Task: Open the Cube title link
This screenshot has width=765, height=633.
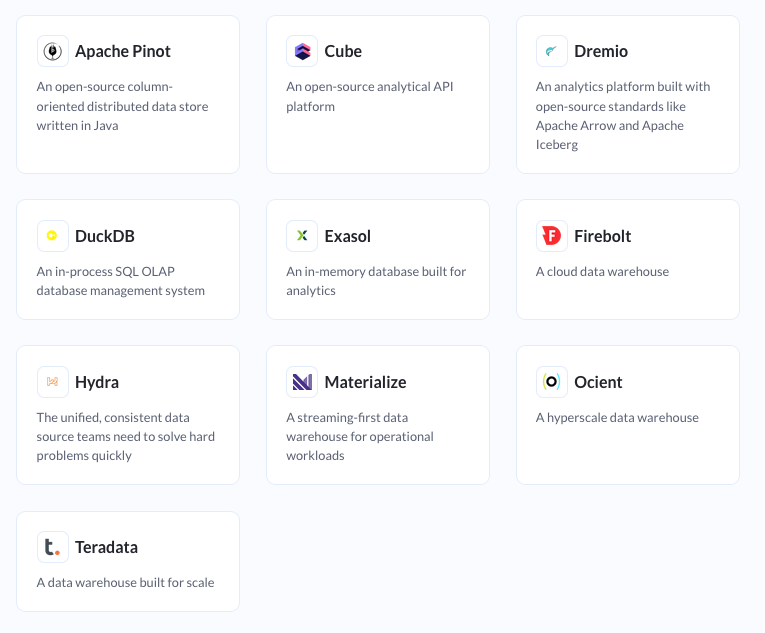Action: [x=343, y=51]
